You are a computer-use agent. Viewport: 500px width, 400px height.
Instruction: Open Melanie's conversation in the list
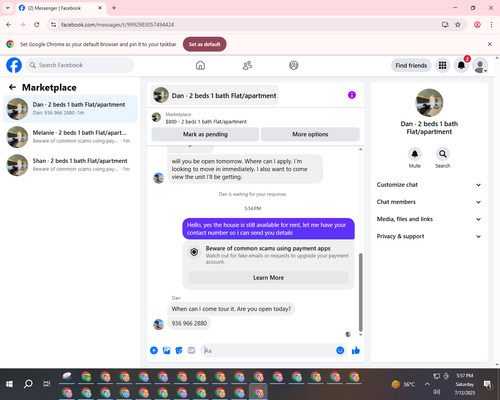click(70, 137)
